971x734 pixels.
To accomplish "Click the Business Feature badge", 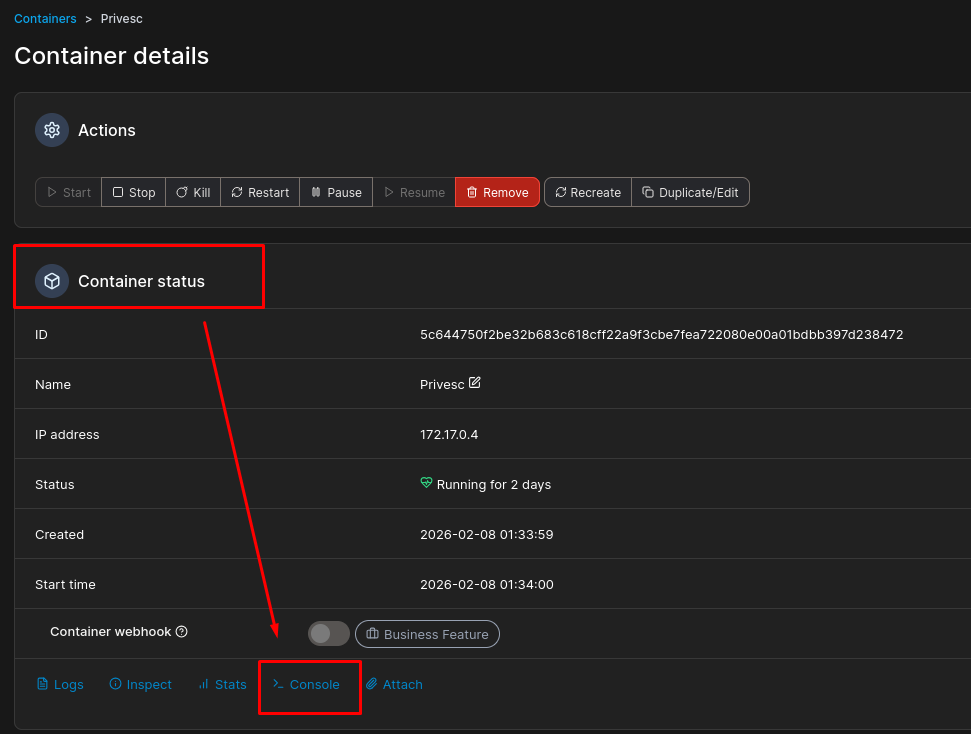I will coord(427,634).
